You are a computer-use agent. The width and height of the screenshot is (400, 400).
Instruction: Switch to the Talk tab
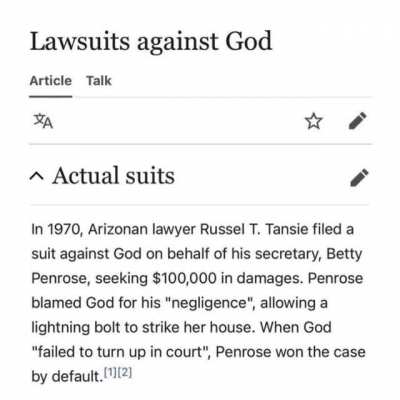[x=99, y=81]
